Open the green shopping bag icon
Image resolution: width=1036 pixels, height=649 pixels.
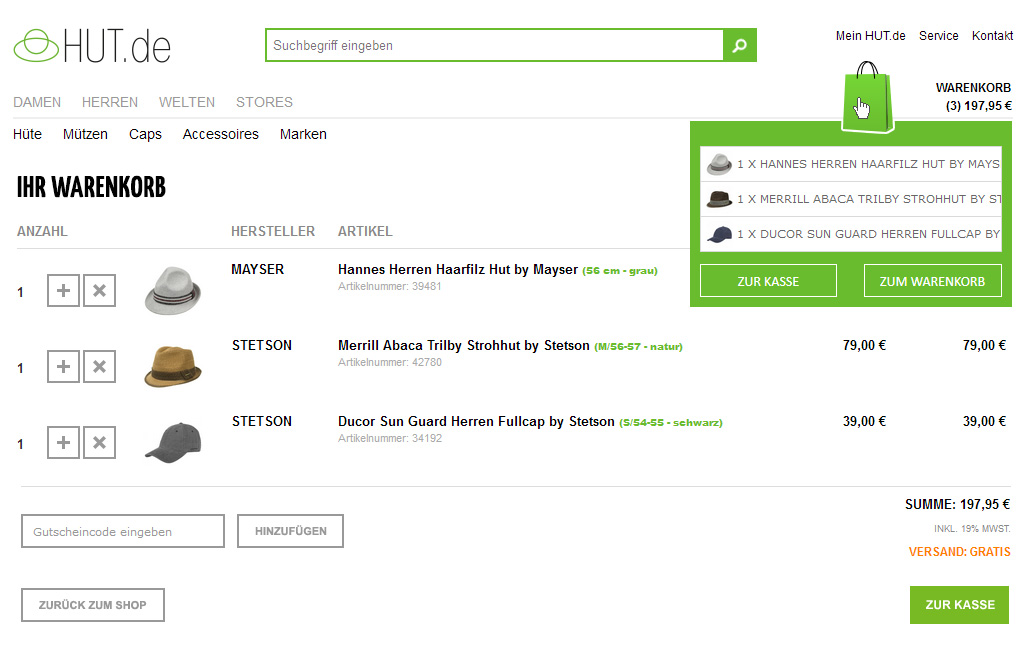[x=868, y=97]
